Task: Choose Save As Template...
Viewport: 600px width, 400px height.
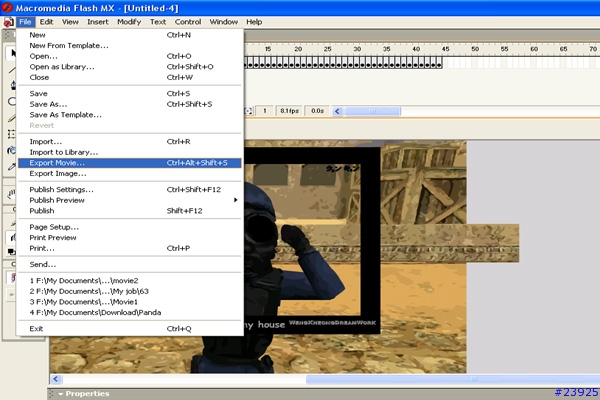Action: pos(130,115)
